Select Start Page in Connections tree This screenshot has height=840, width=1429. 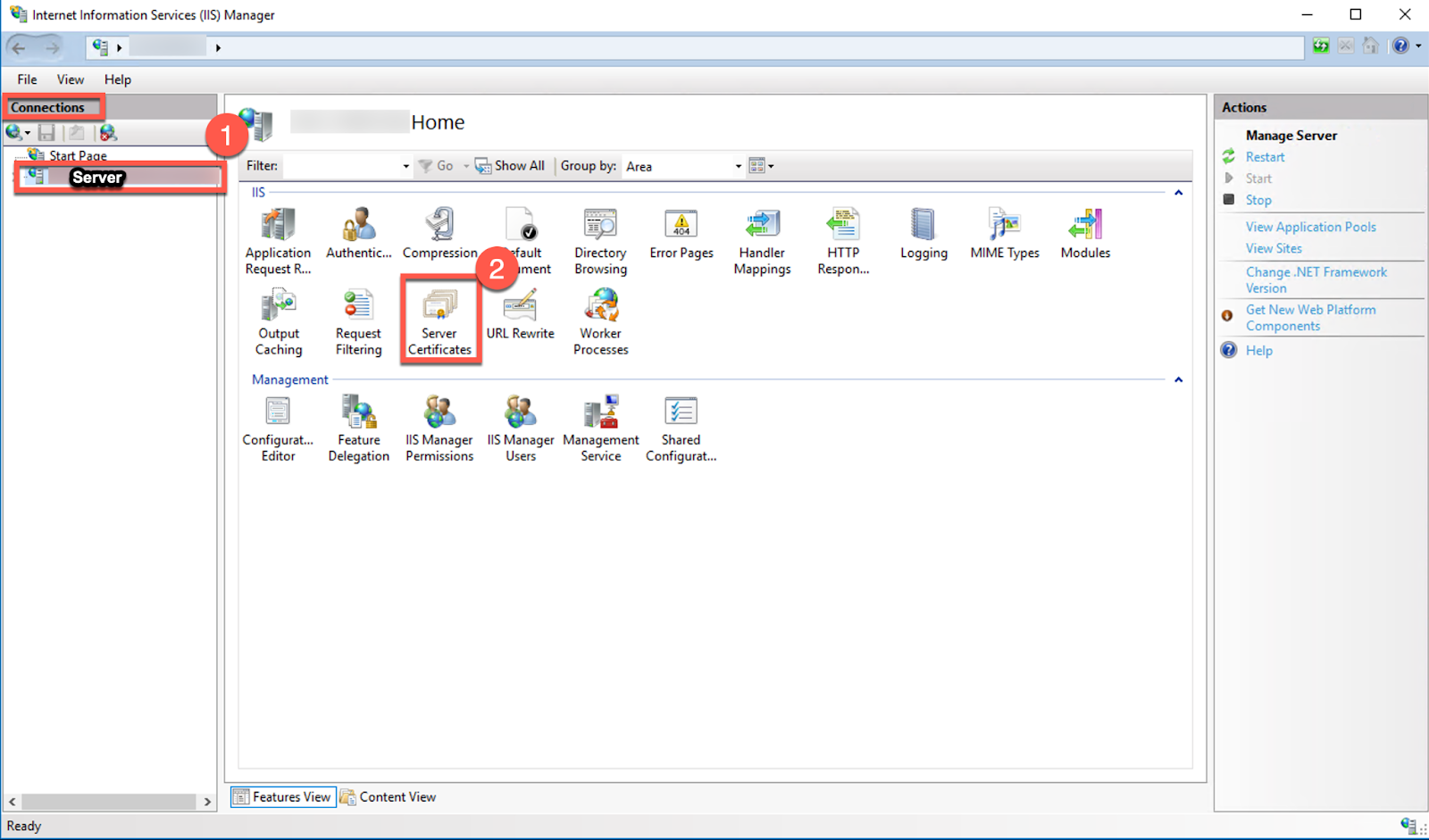pyautogui.click(x=77, y=155)
